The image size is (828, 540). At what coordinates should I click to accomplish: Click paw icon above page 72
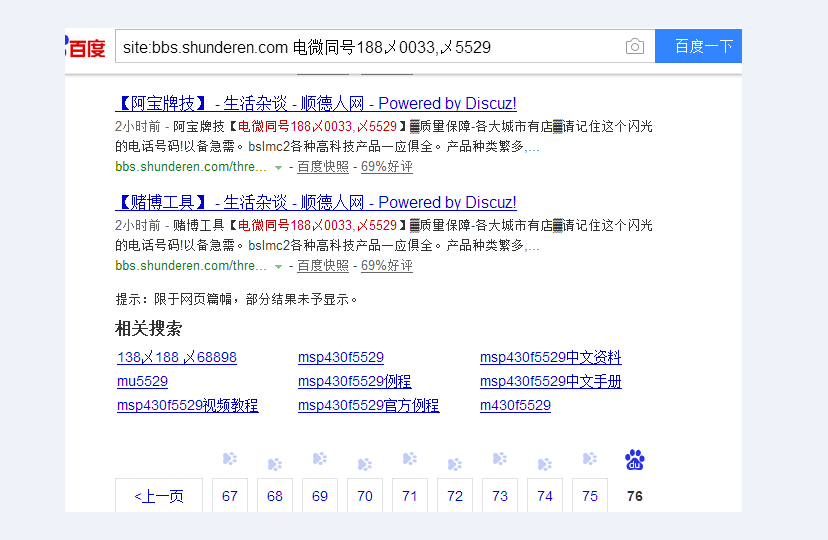point(455,465)
